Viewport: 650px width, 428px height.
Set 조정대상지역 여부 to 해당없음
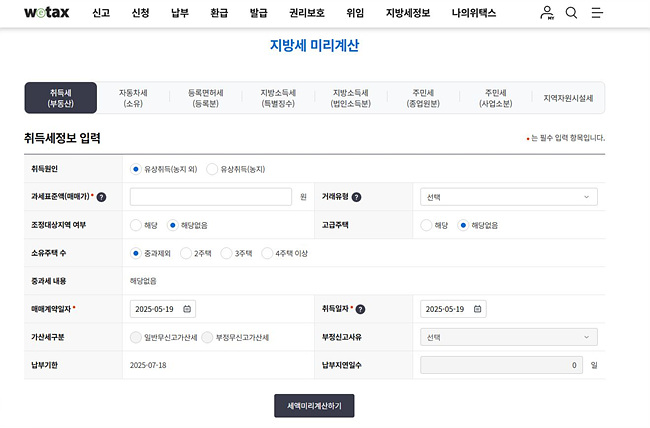(172, 225)
